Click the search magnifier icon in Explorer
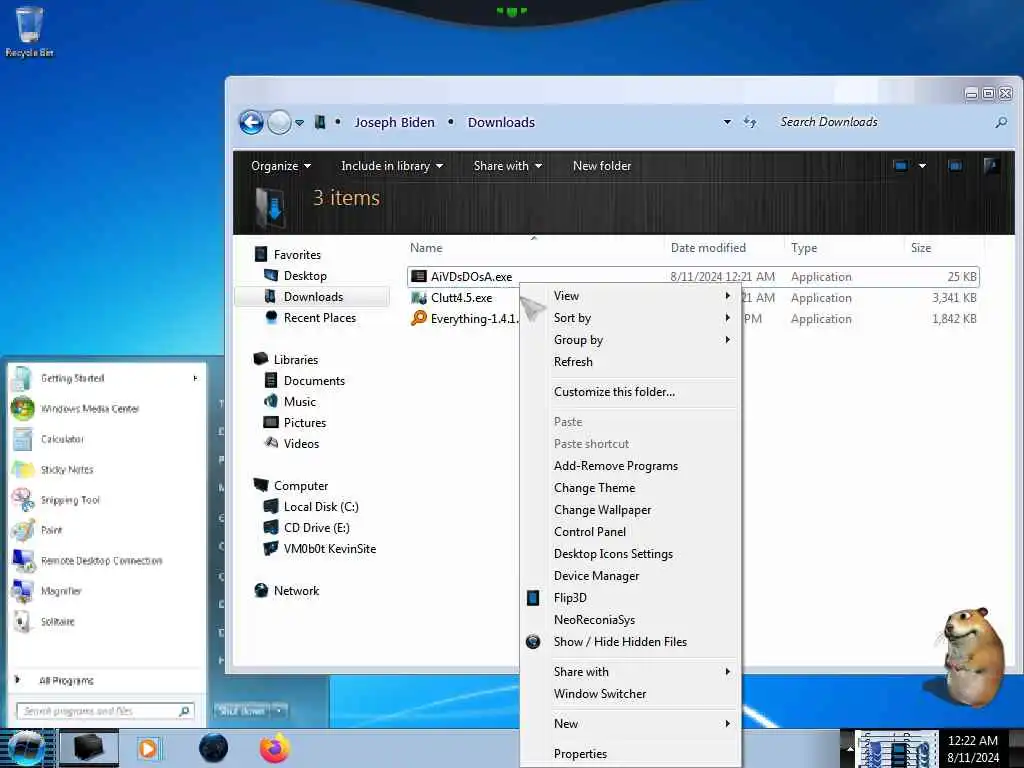This screenshot has width=1024, height=768. (1000, 122)
